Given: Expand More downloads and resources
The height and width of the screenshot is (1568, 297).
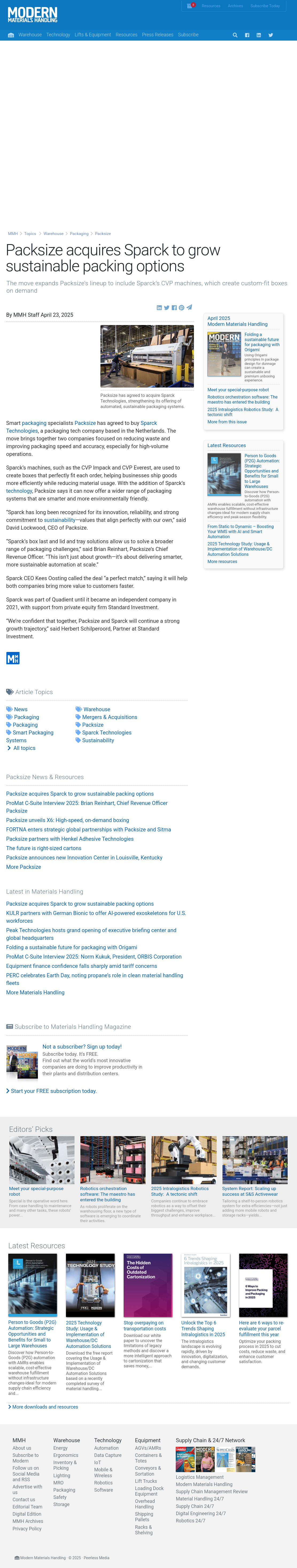Looking at the screenshot, I should pyautogui.click(x=43, y=1407).
